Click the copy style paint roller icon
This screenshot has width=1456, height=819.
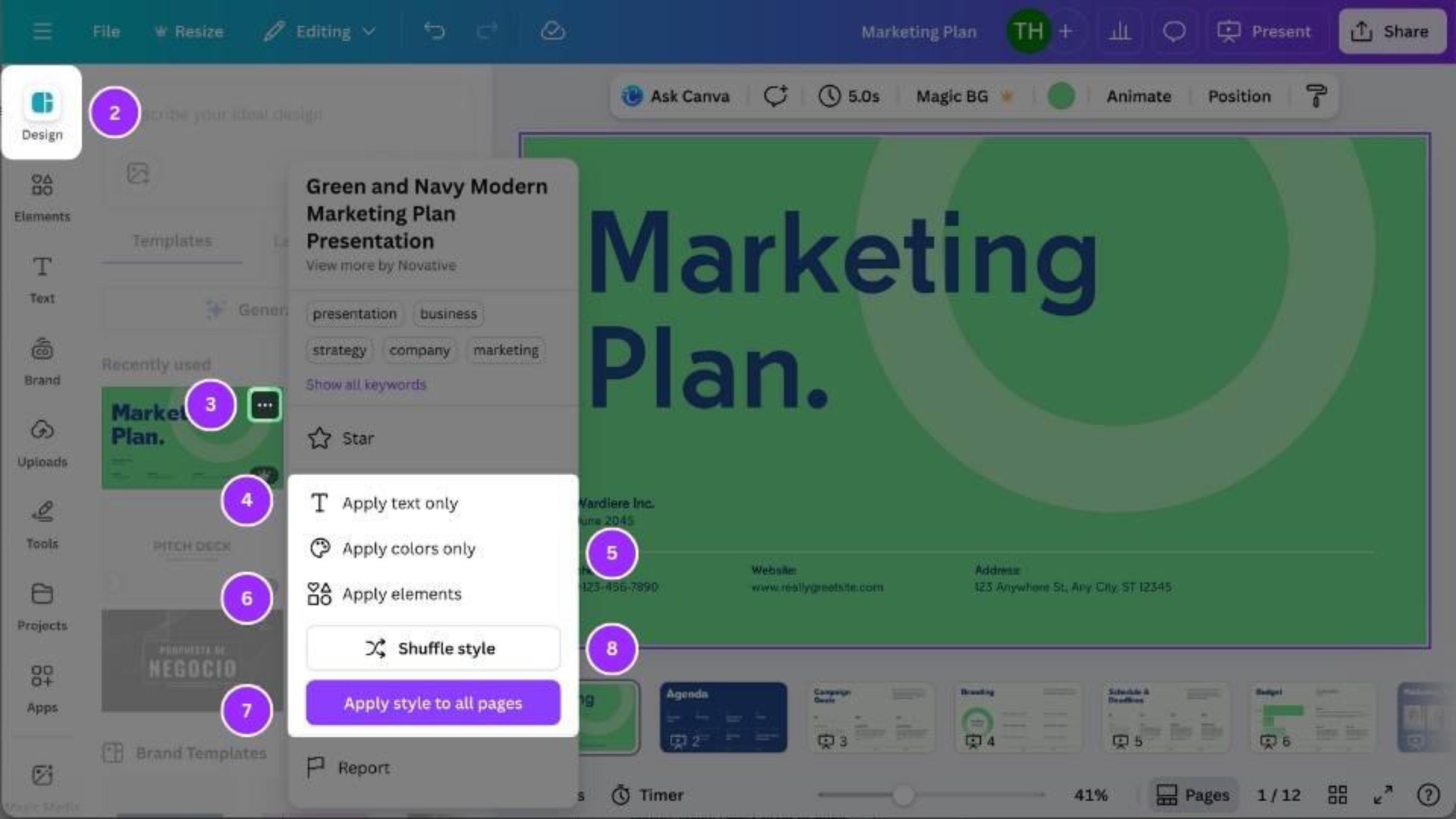1316,96
